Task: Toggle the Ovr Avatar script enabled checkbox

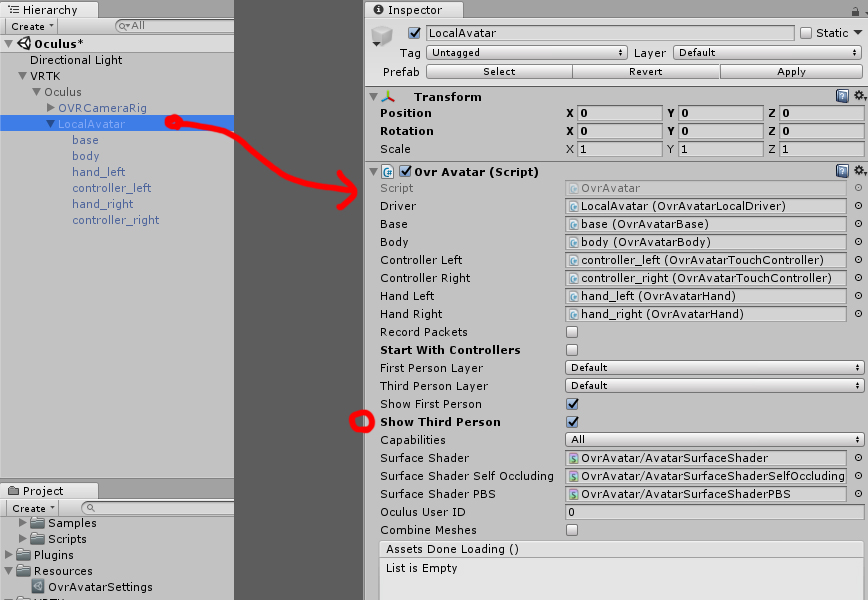Action: [405, 172]
